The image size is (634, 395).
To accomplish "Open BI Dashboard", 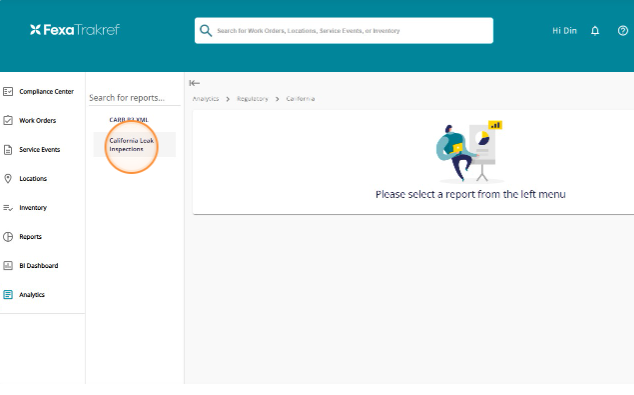I will pos(39,266).
